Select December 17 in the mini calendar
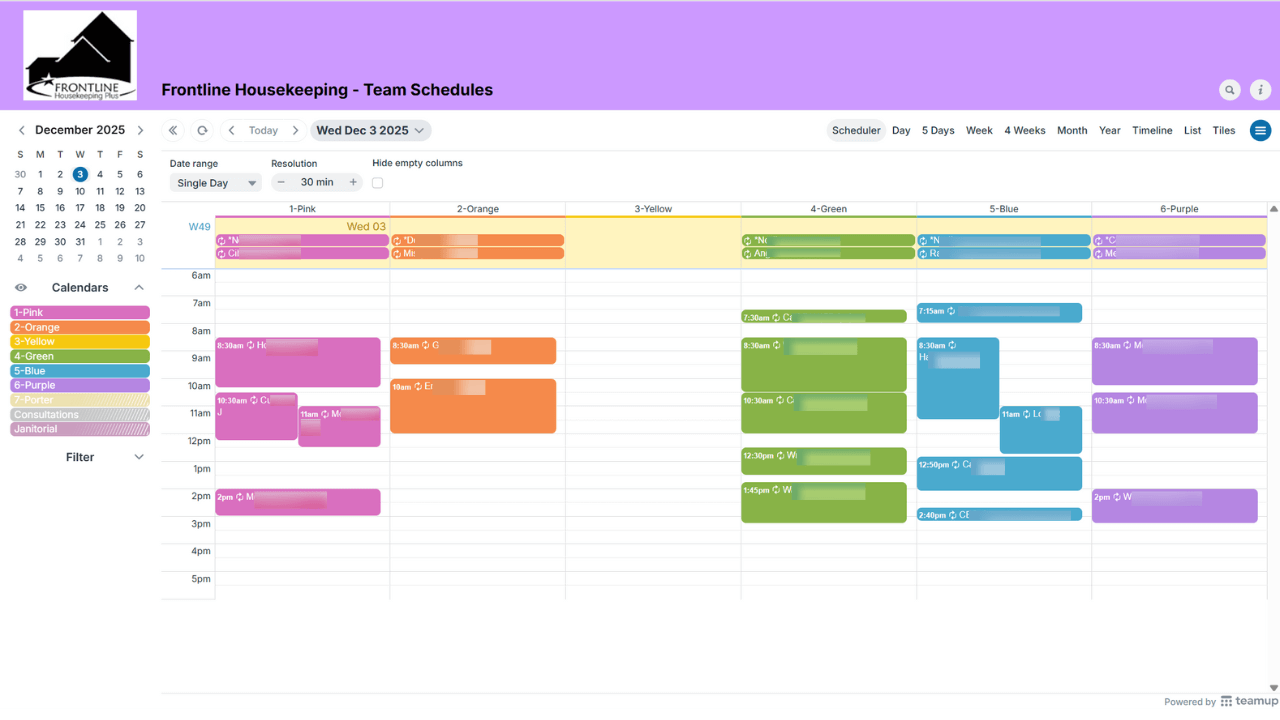 80,208
